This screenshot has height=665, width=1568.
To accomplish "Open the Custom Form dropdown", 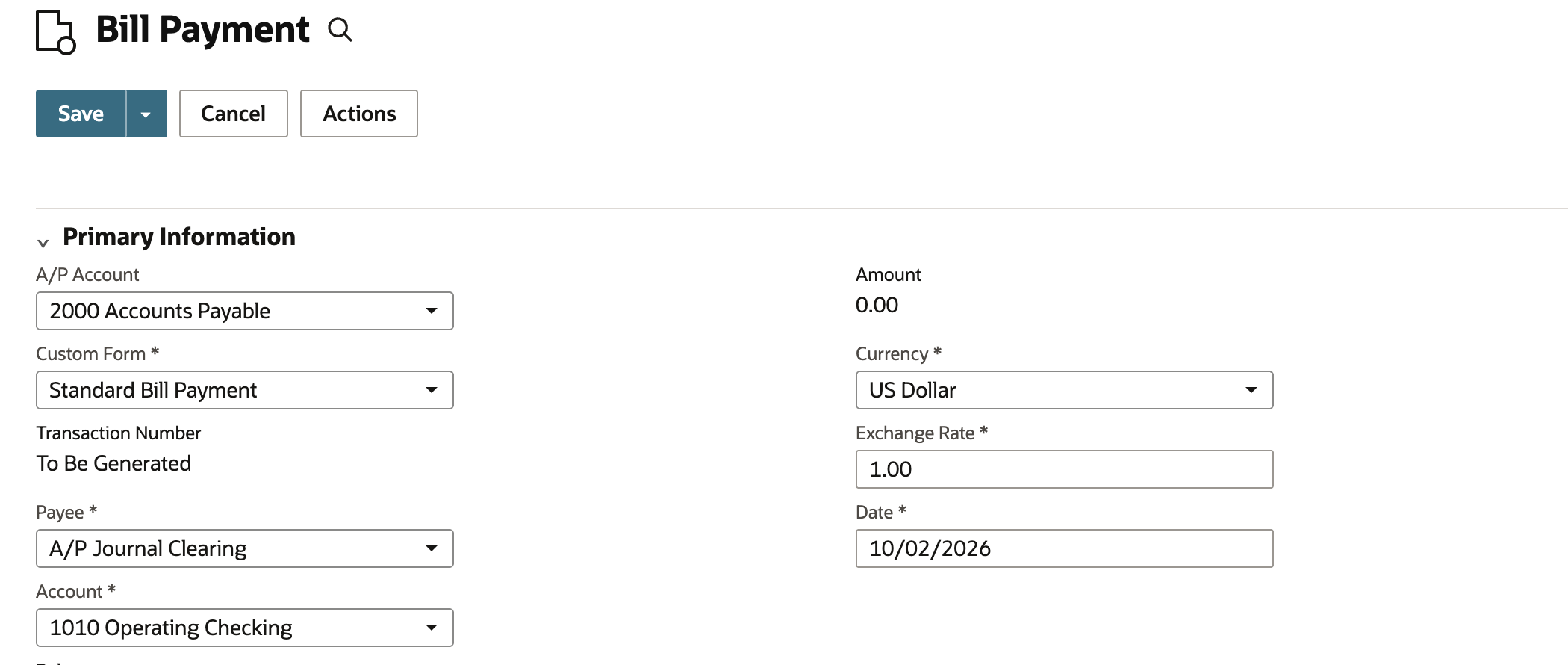I will click(245, 390).
